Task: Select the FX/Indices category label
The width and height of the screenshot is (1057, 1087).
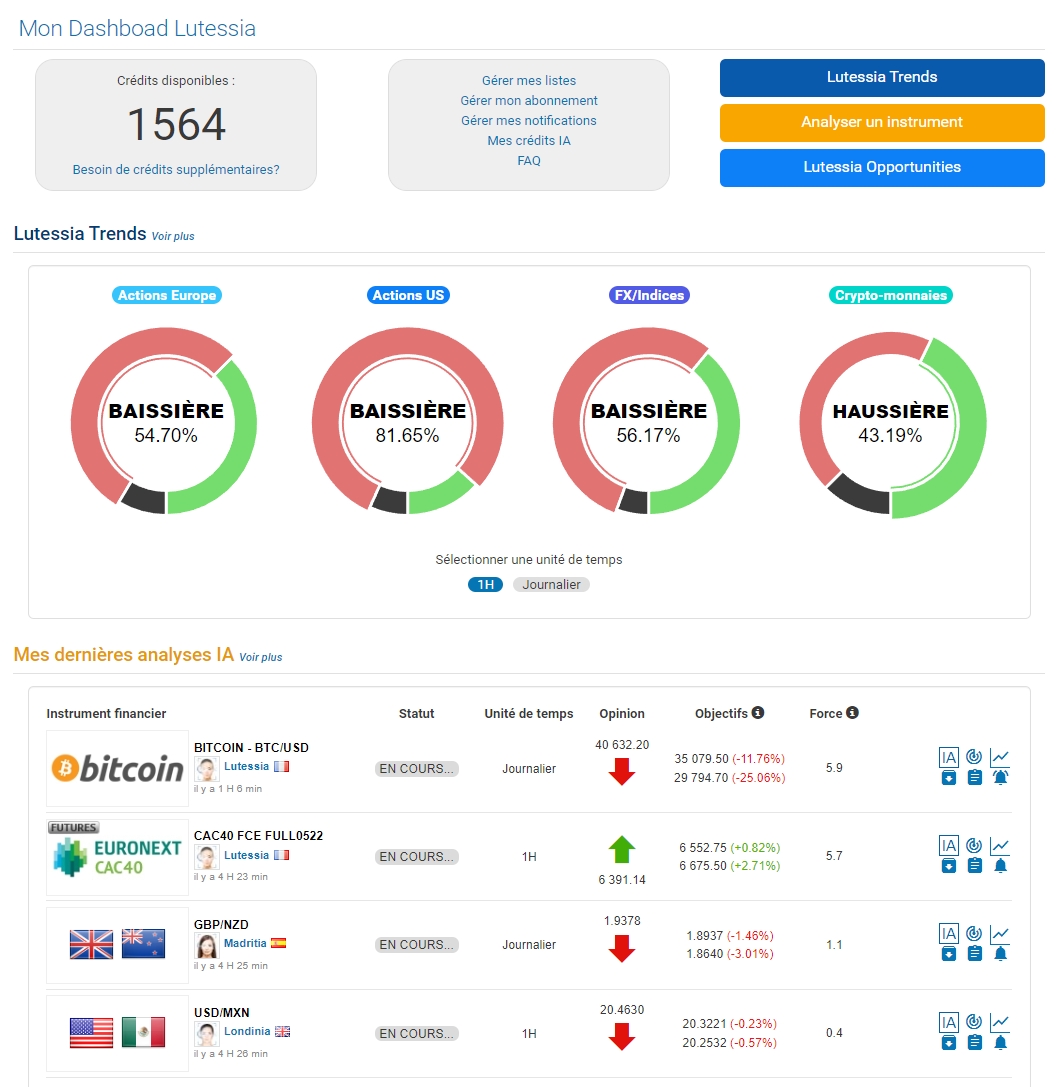Action: pos(649,295)
